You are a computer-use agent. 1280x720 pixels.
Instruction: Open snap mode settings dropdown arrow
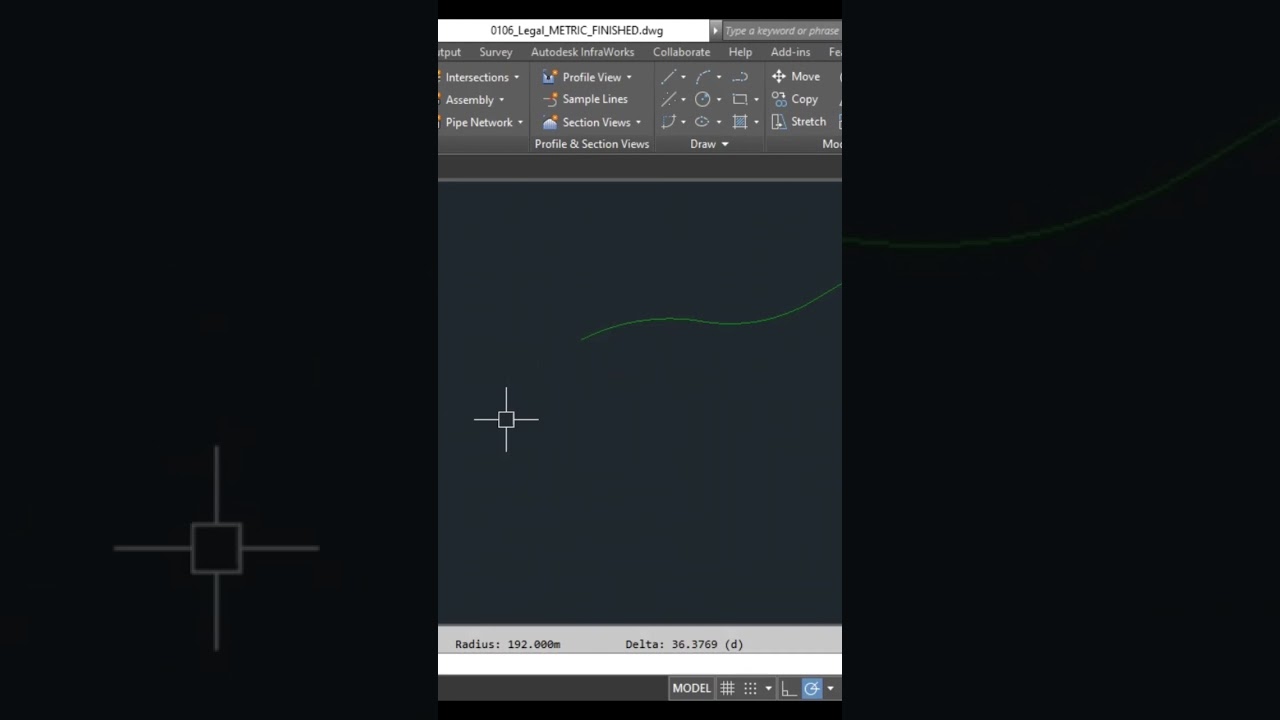[768, 688]
